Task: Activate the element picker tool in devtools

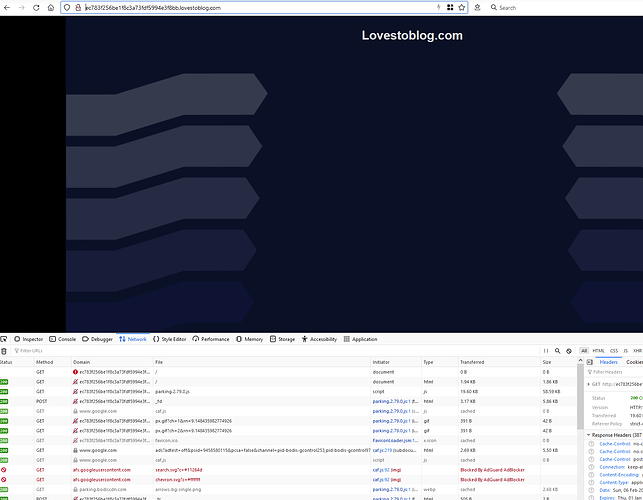Action: (4, 339)
